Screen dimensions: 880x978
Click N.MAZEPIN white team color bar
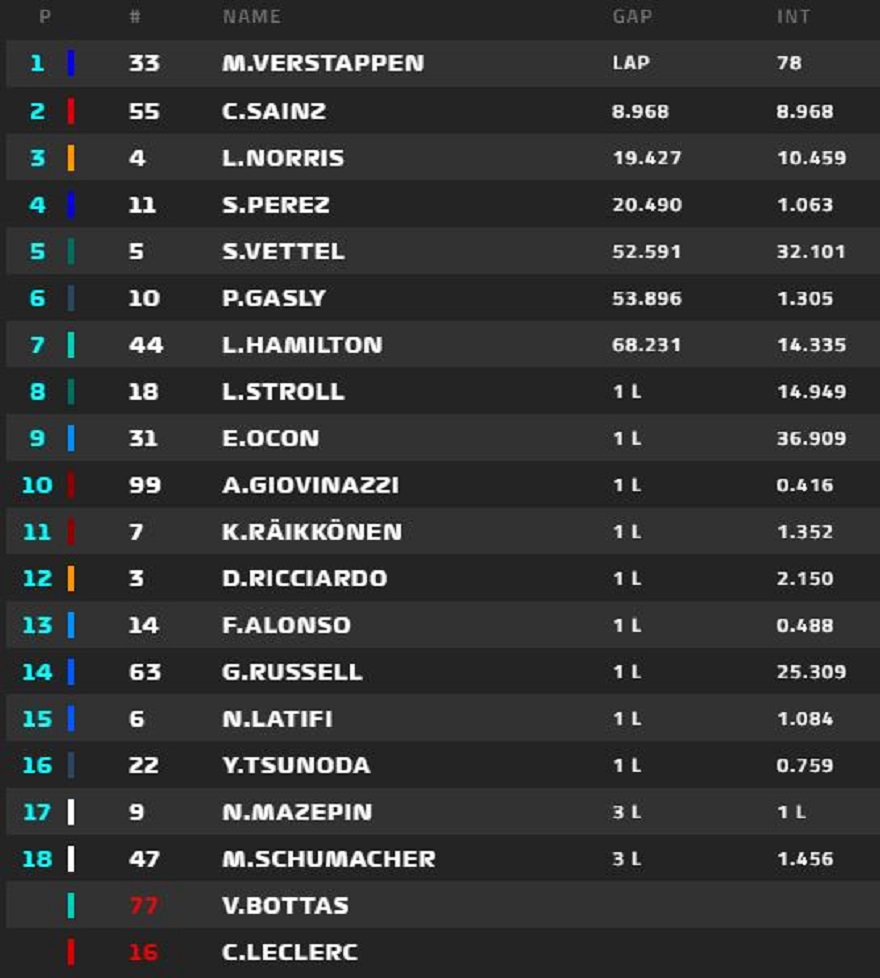click(71, 812)
